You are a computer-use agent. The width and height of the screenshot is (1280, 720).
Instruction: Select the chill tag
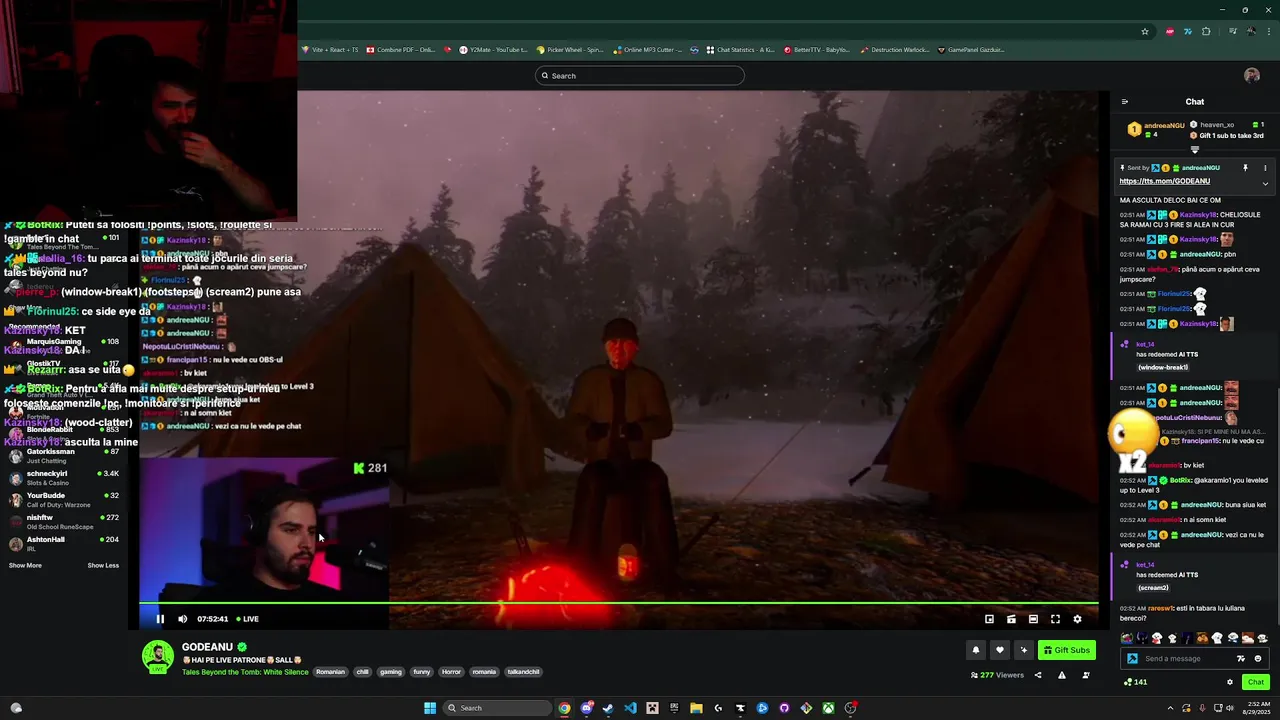click(363, 672)
